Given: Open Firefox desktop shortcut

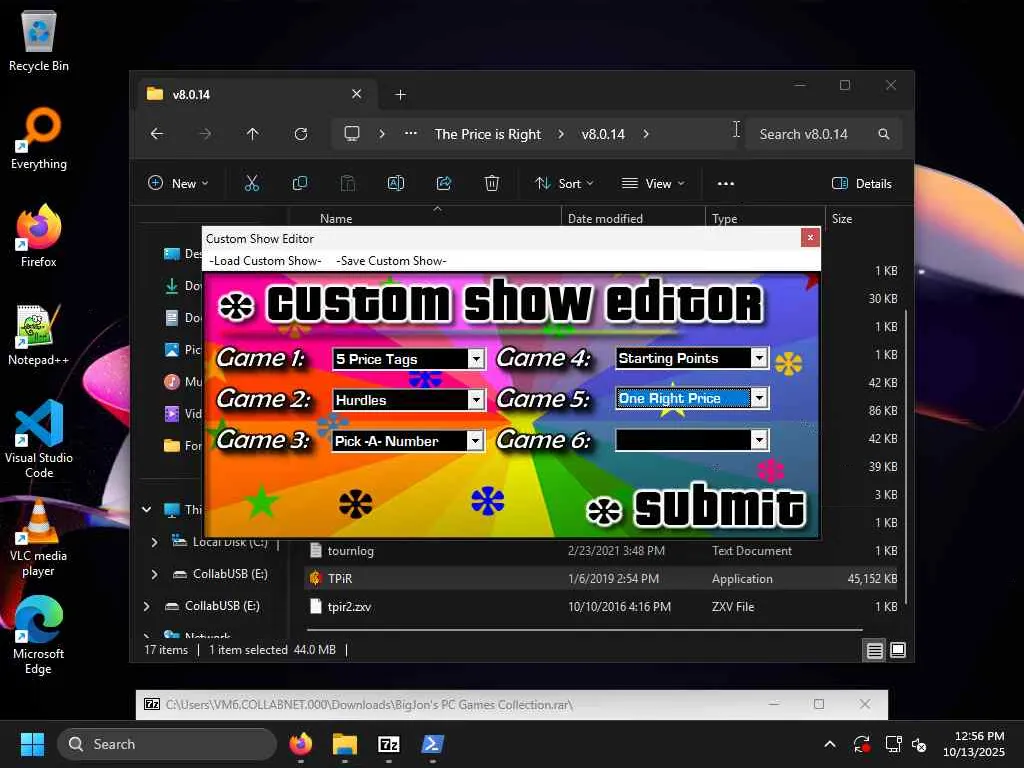Looking at the screenshot, I should 39,236.
